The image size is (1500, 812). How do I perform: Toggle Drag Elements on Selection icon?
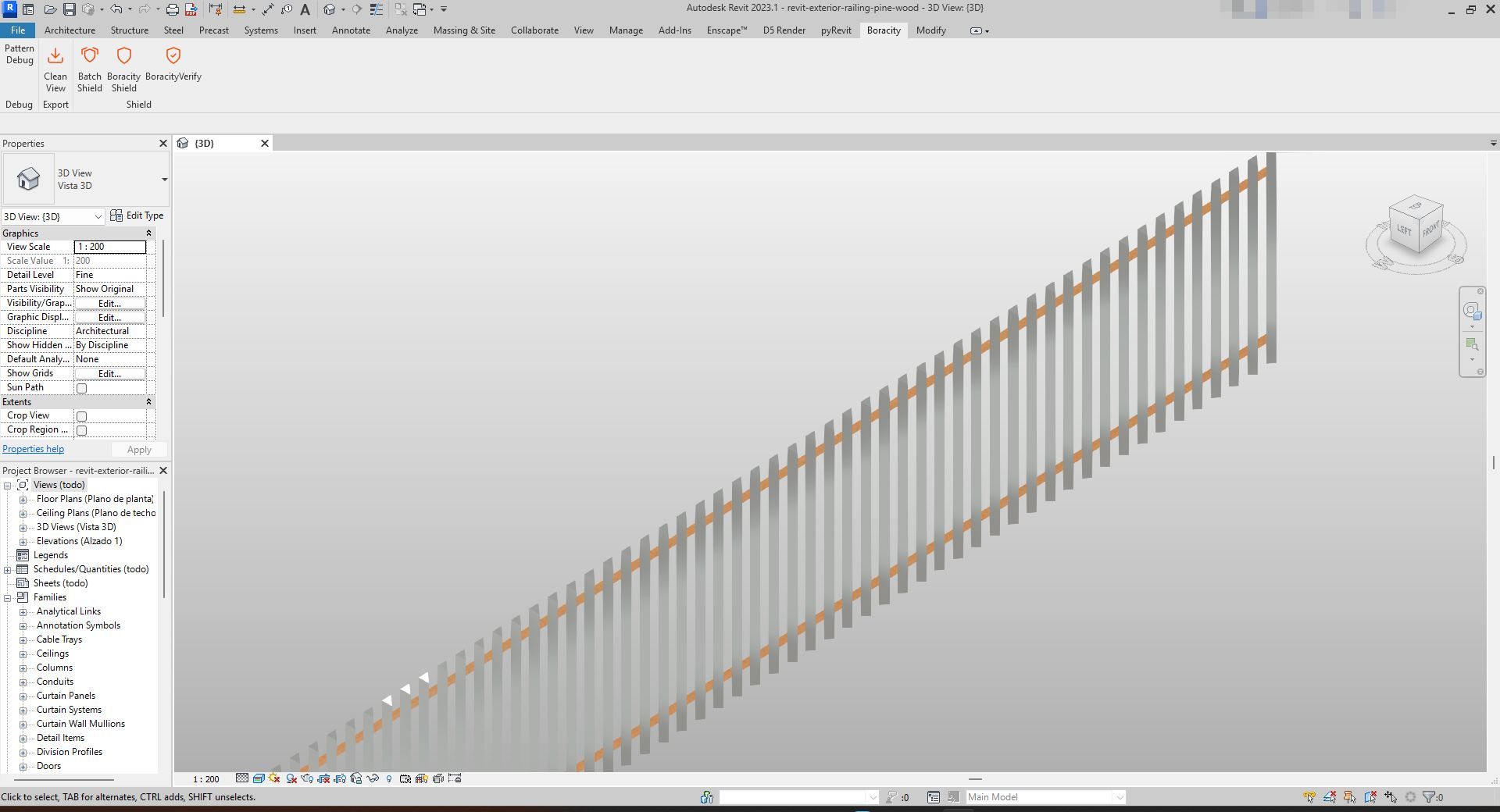coord(1391,797)
